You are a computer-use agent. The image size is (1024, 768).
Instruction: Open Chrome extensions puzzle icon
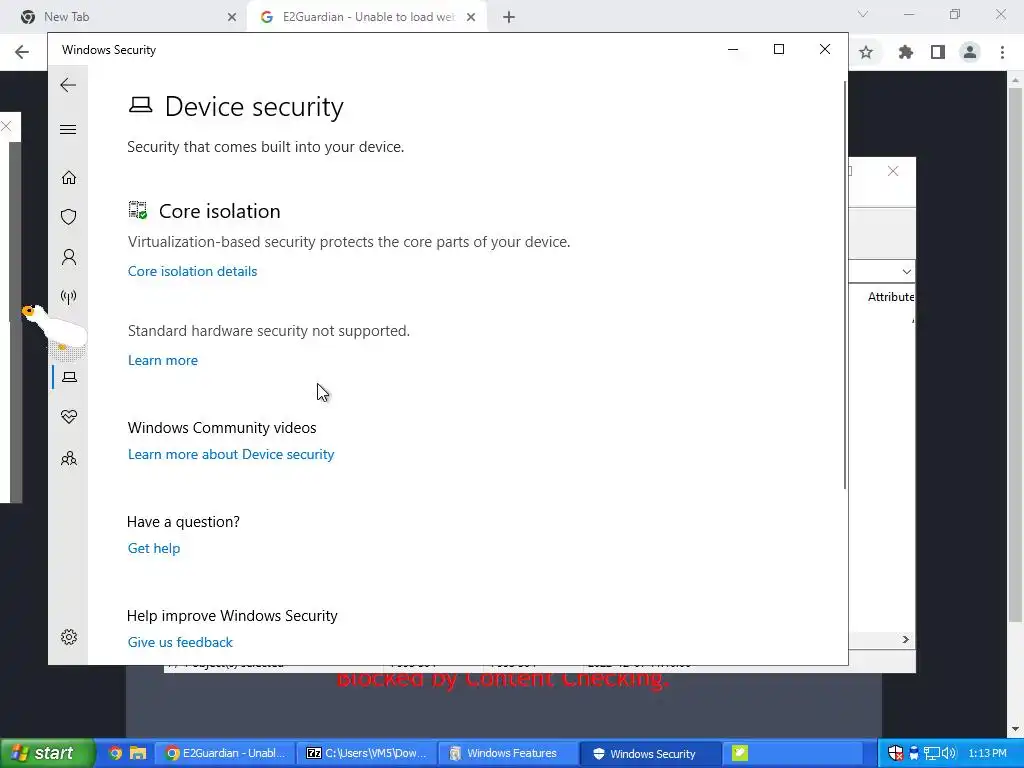(x=905, y=52)
